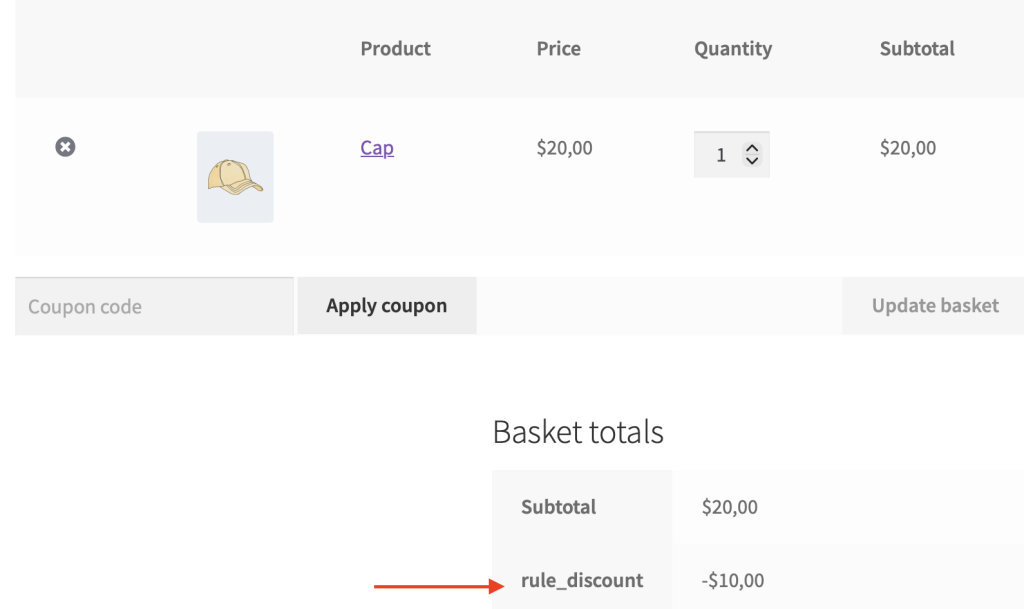Open the Cap product link

coord(377,148)
